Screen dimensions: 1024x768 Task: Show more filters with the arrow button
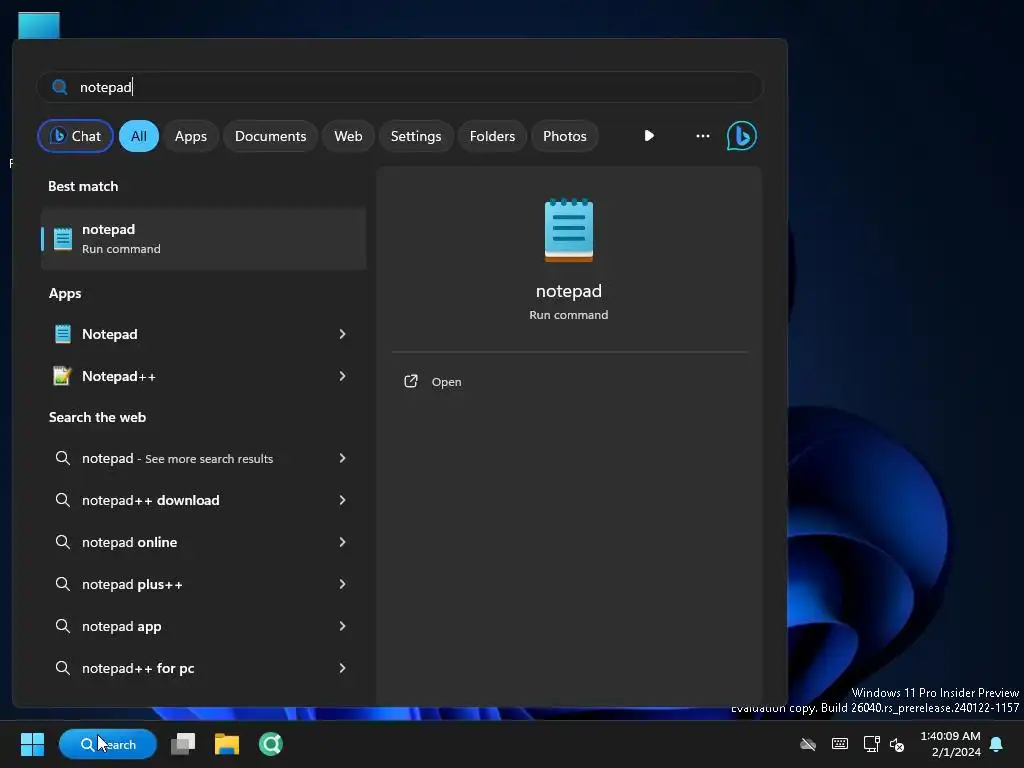pyautogui.click(x=648, y=136)
